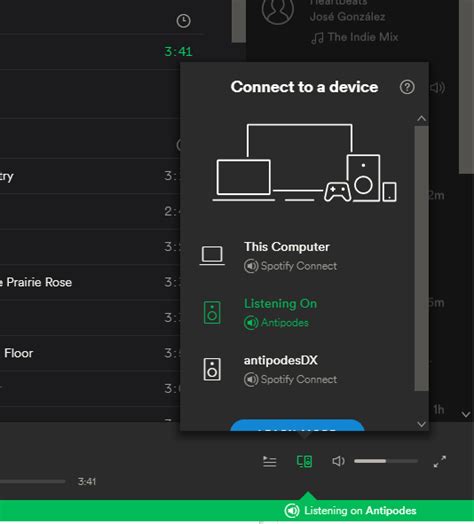Open The Indie Mix playlist link
The image size is (474, 524).
pyautogui.click(x=363, y=37)
